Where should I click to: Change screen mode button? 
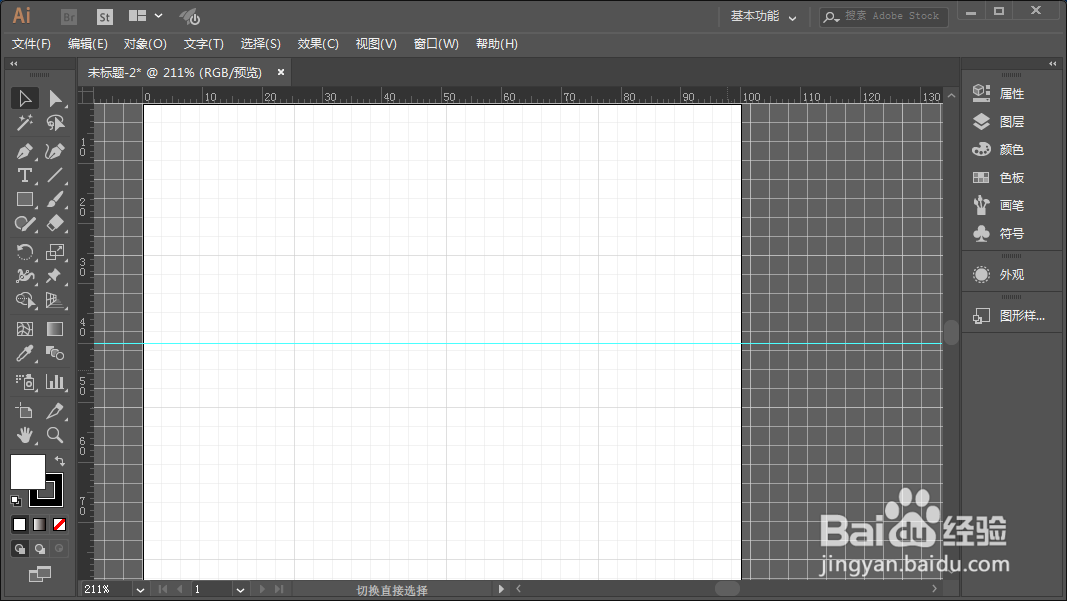coord(39,574)
